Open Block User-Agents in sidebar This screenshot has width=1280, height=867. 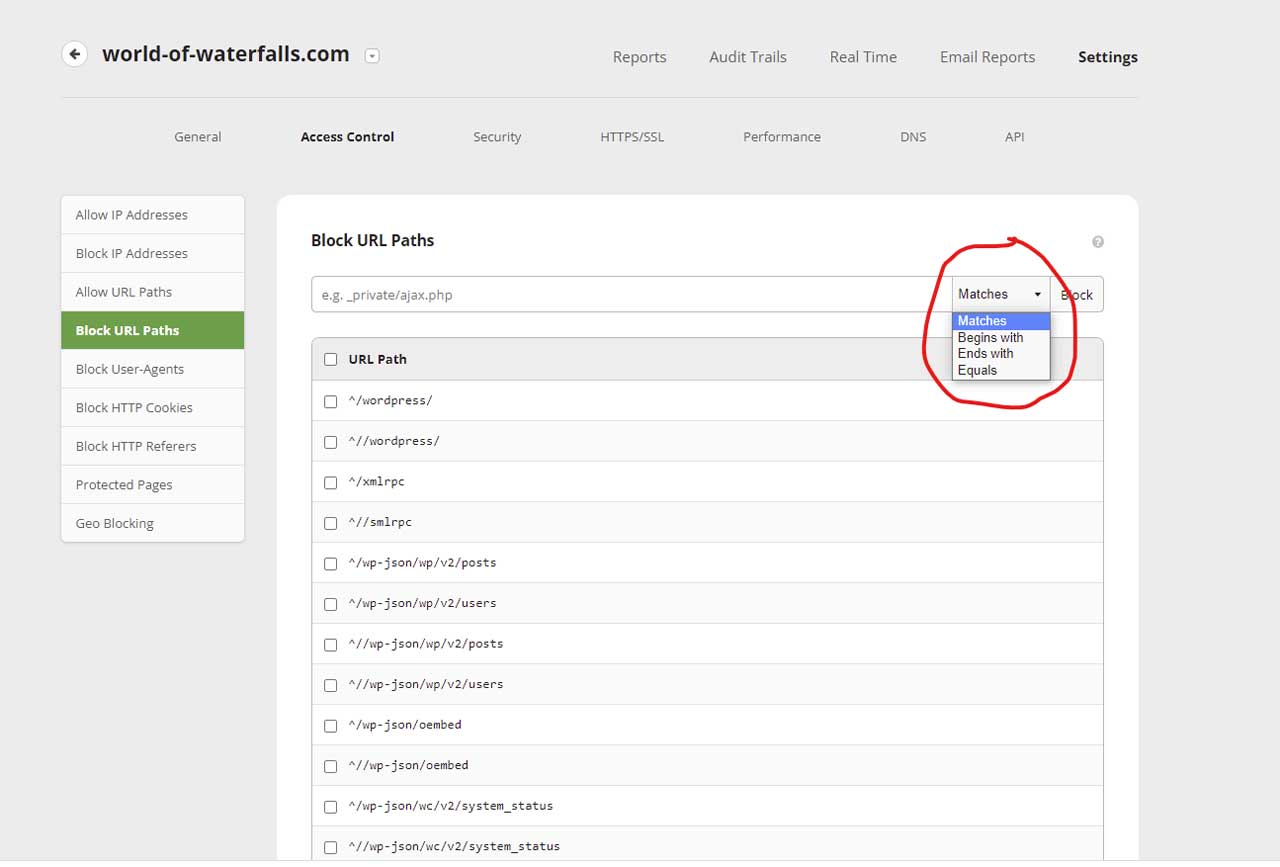pyautogui.click(x=153, y=369)
